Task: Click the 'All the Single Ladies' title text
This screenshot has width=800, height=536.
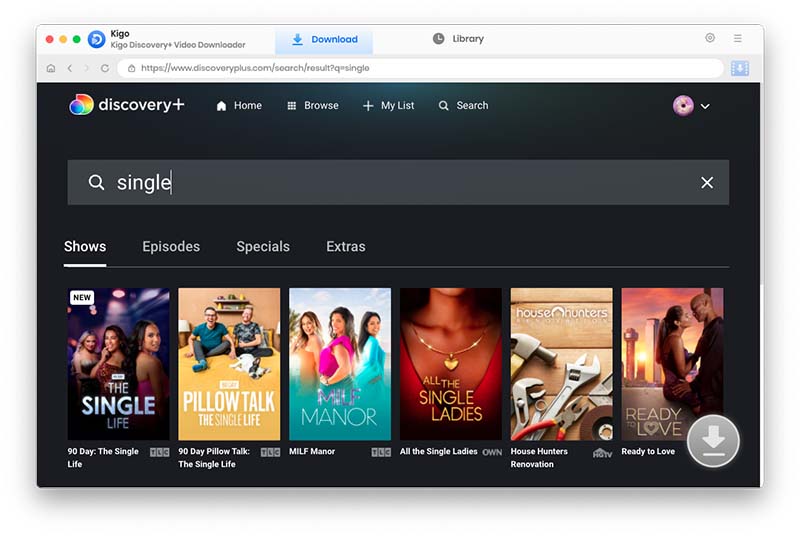Action: click(x=438, y=451)
